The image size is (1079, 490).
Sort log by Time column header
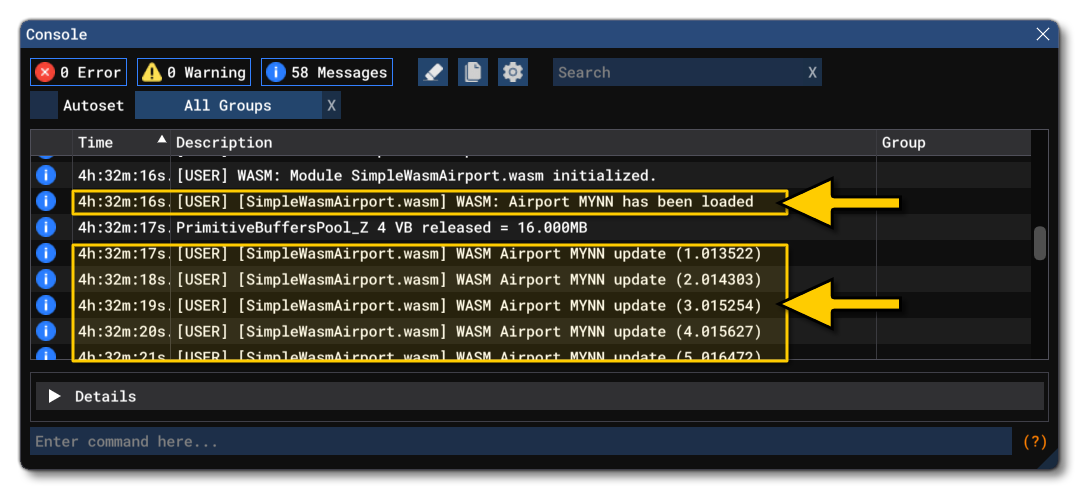tap(96, 143)
